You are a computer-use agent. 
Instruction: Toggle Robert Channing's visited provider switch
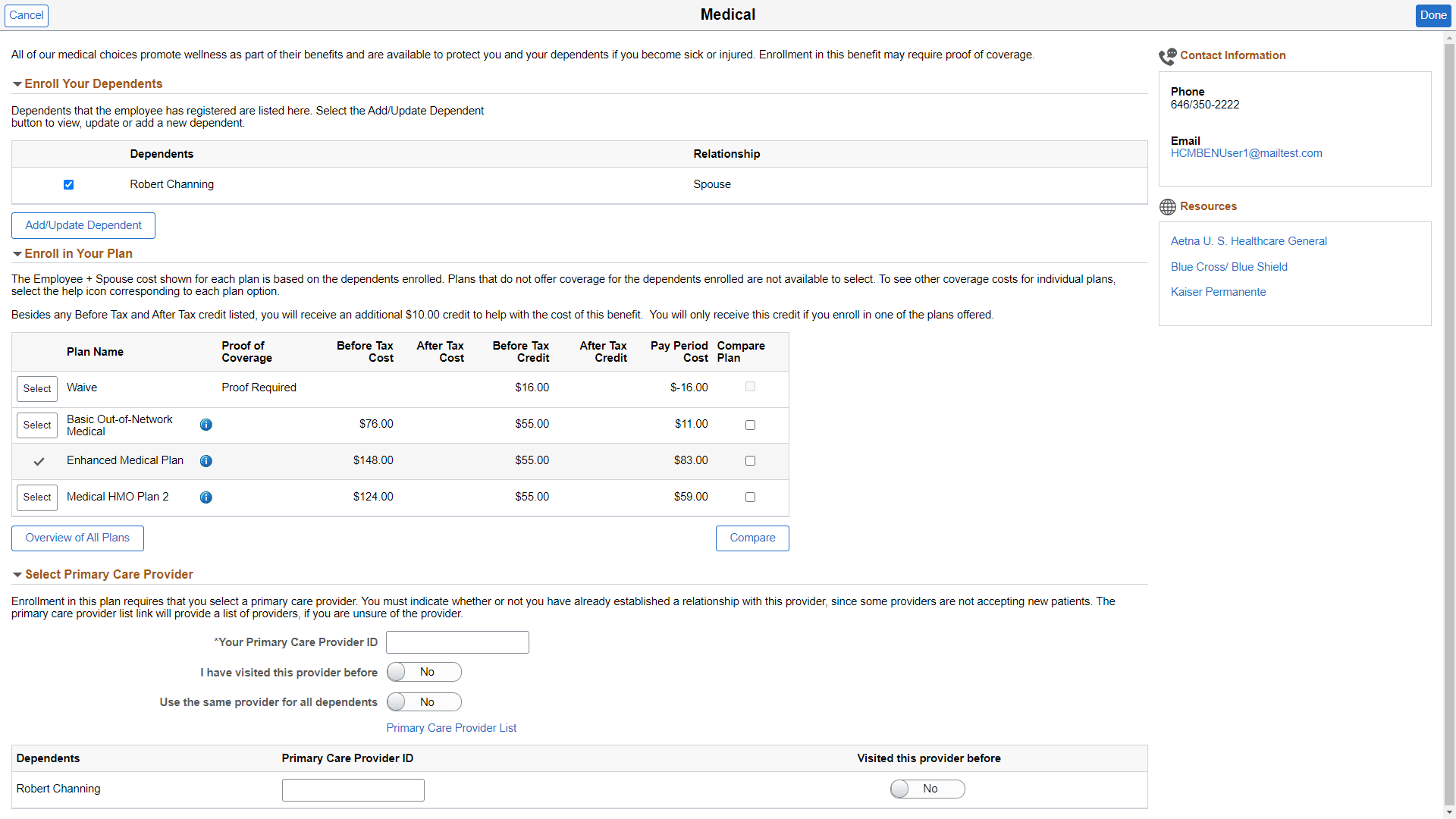tap(927, 789)
